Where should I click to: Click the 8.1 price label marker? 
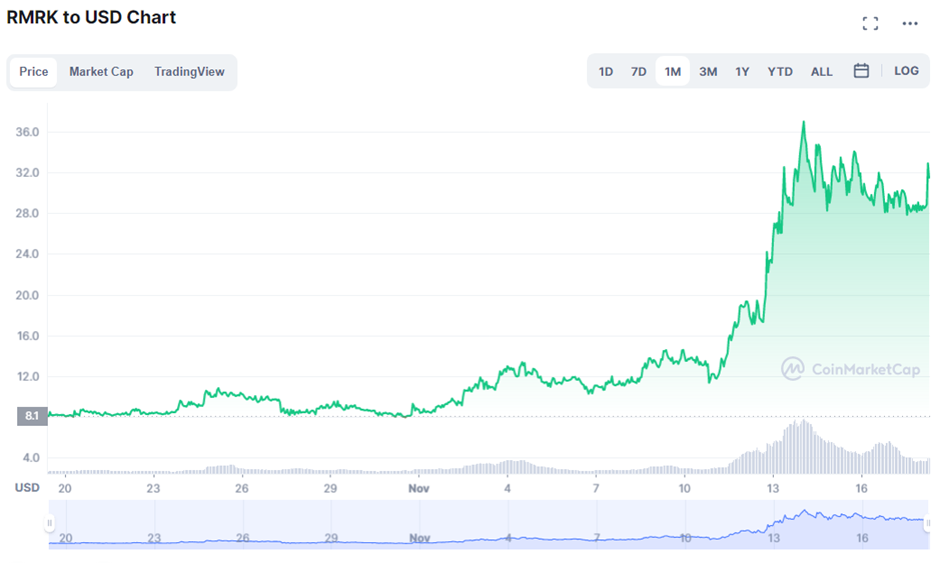point(32,416)
